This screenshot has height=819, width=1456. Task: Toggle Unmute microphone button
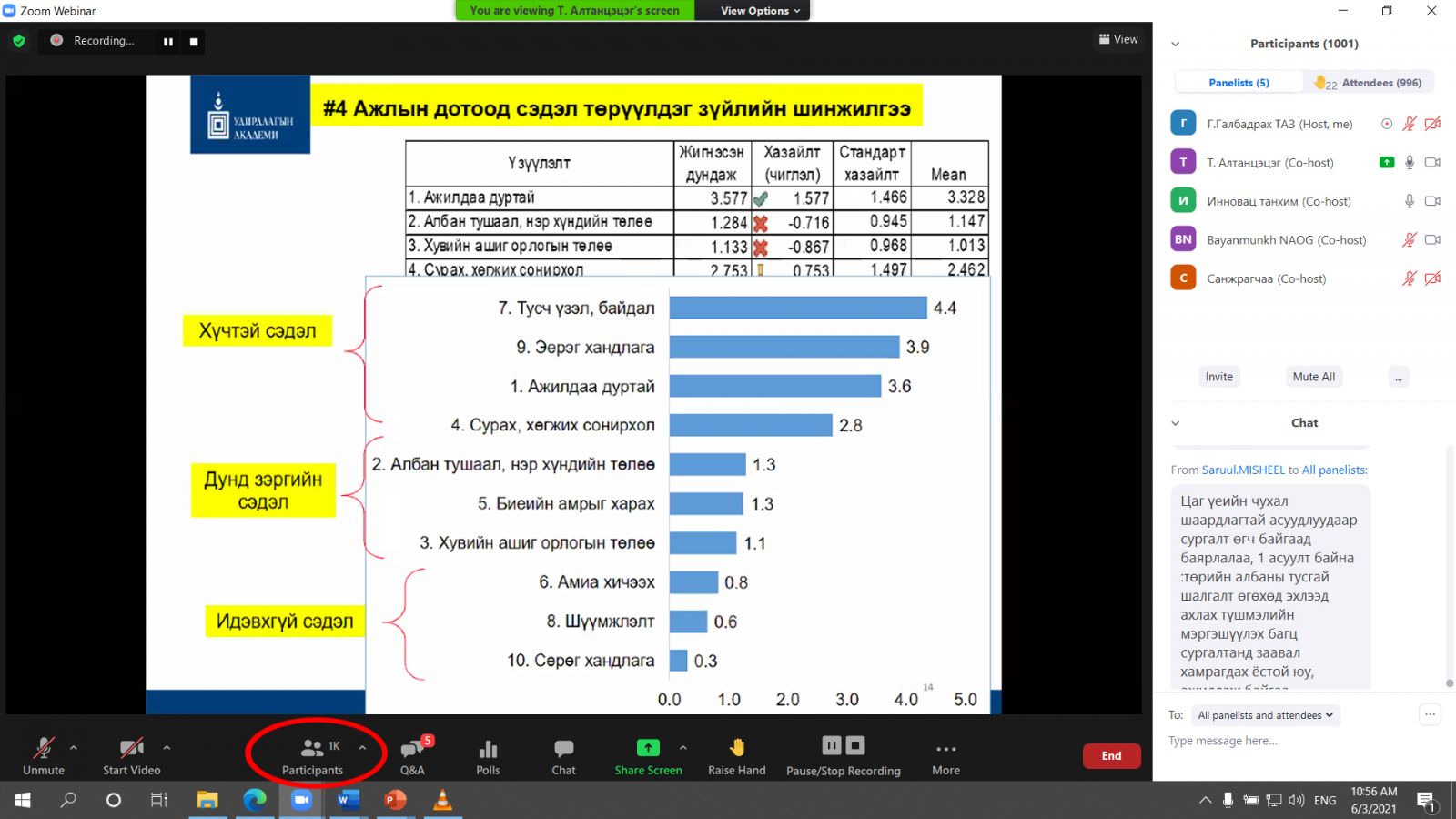pyautogui.click(x=44, y=749)
